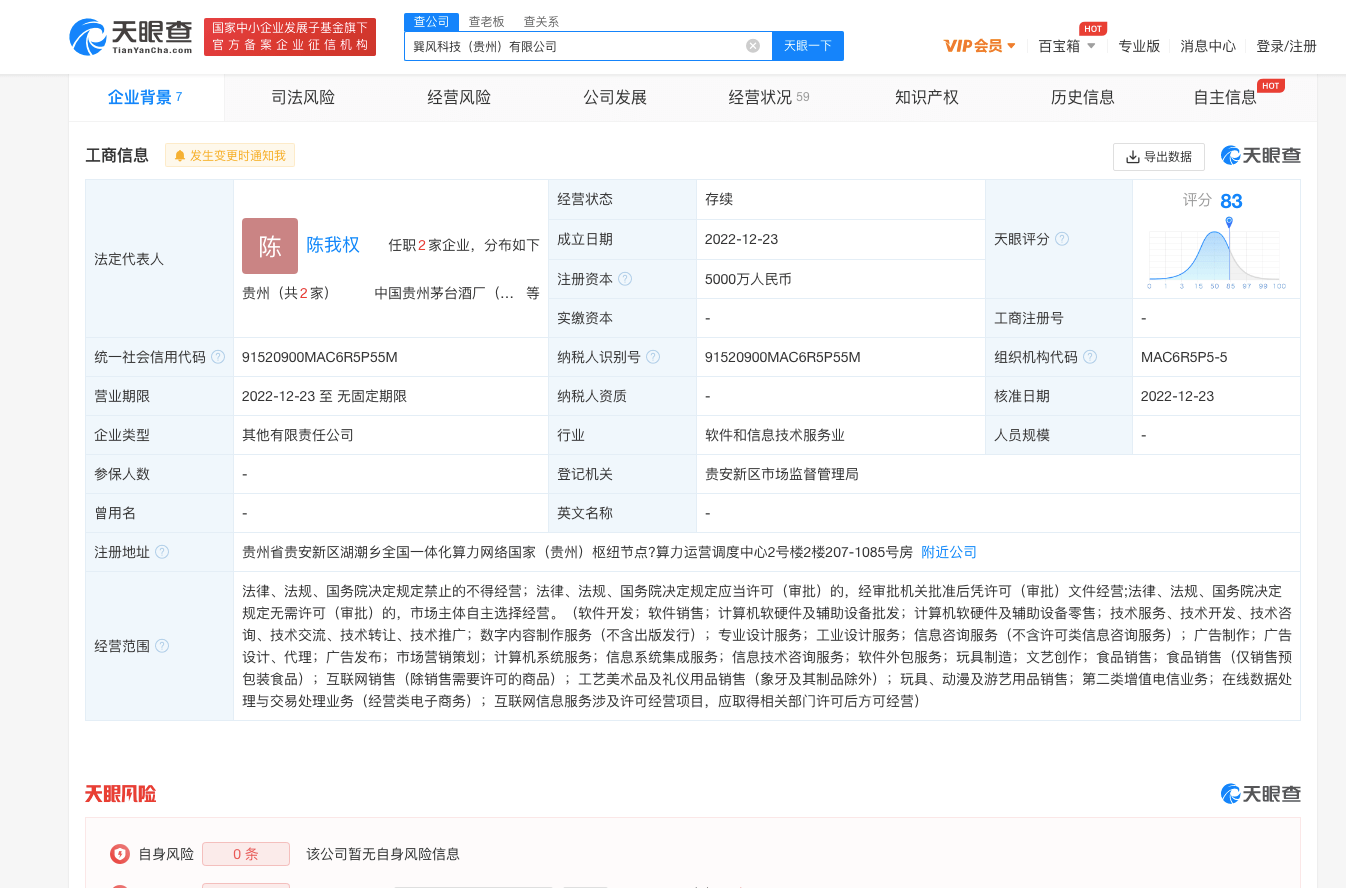Click the 5000万人民币 registered capital value
1346x888 pixels.
point(748,279)
